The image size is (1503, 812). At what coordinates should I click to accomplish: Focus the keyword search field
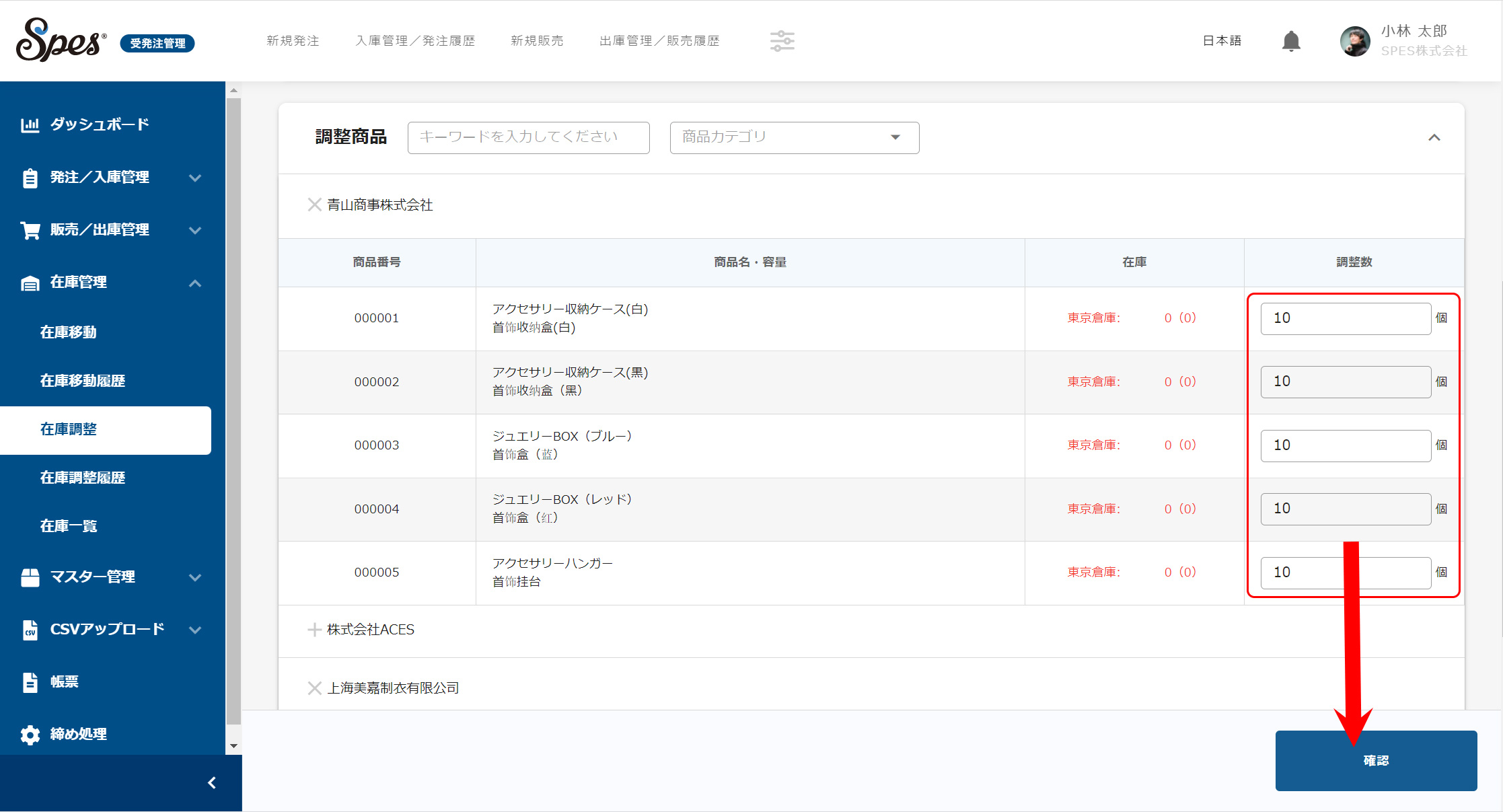[x=529, y=138]
